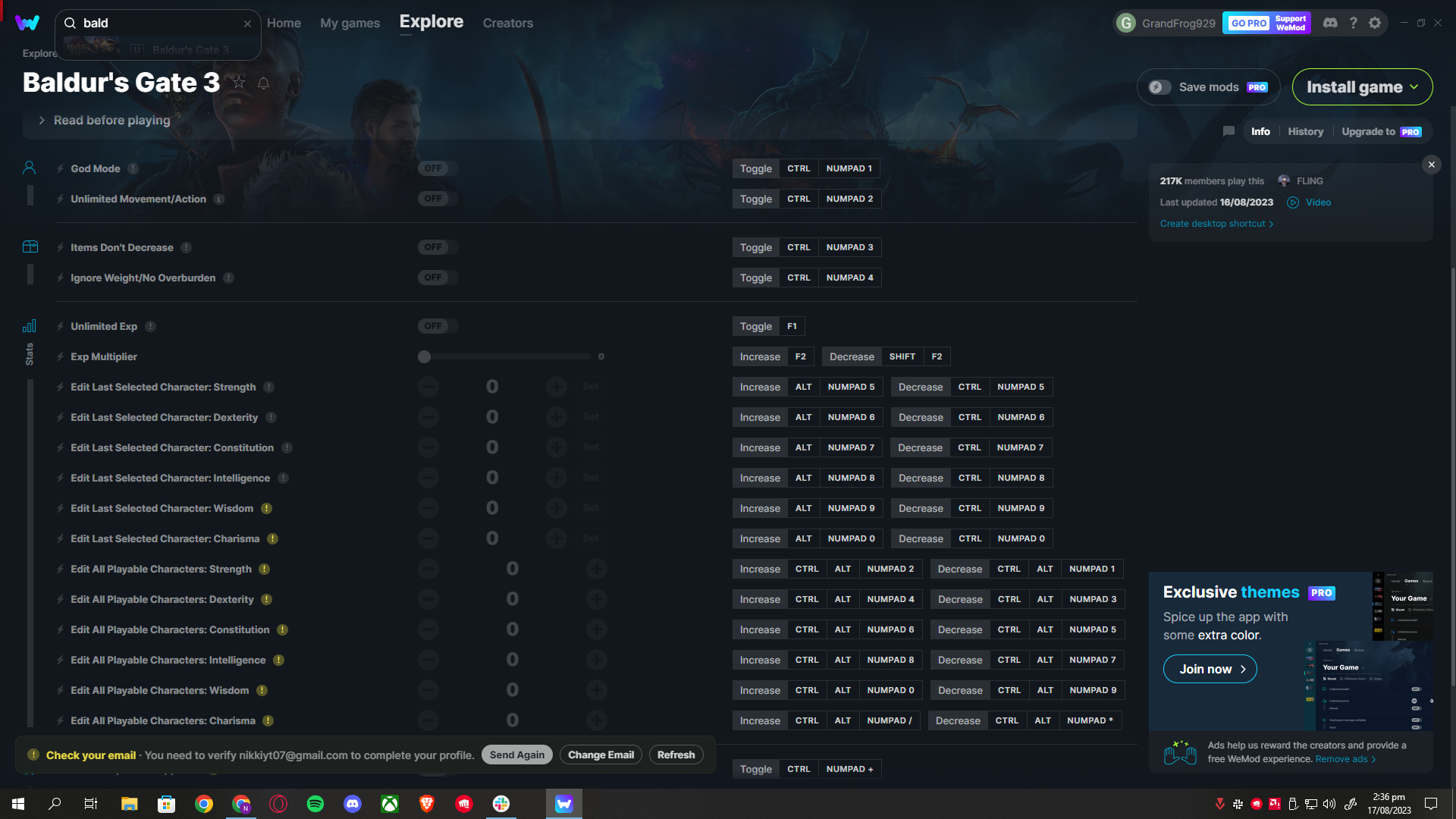Open Windows notification center icon

[x=1431, y=804]
